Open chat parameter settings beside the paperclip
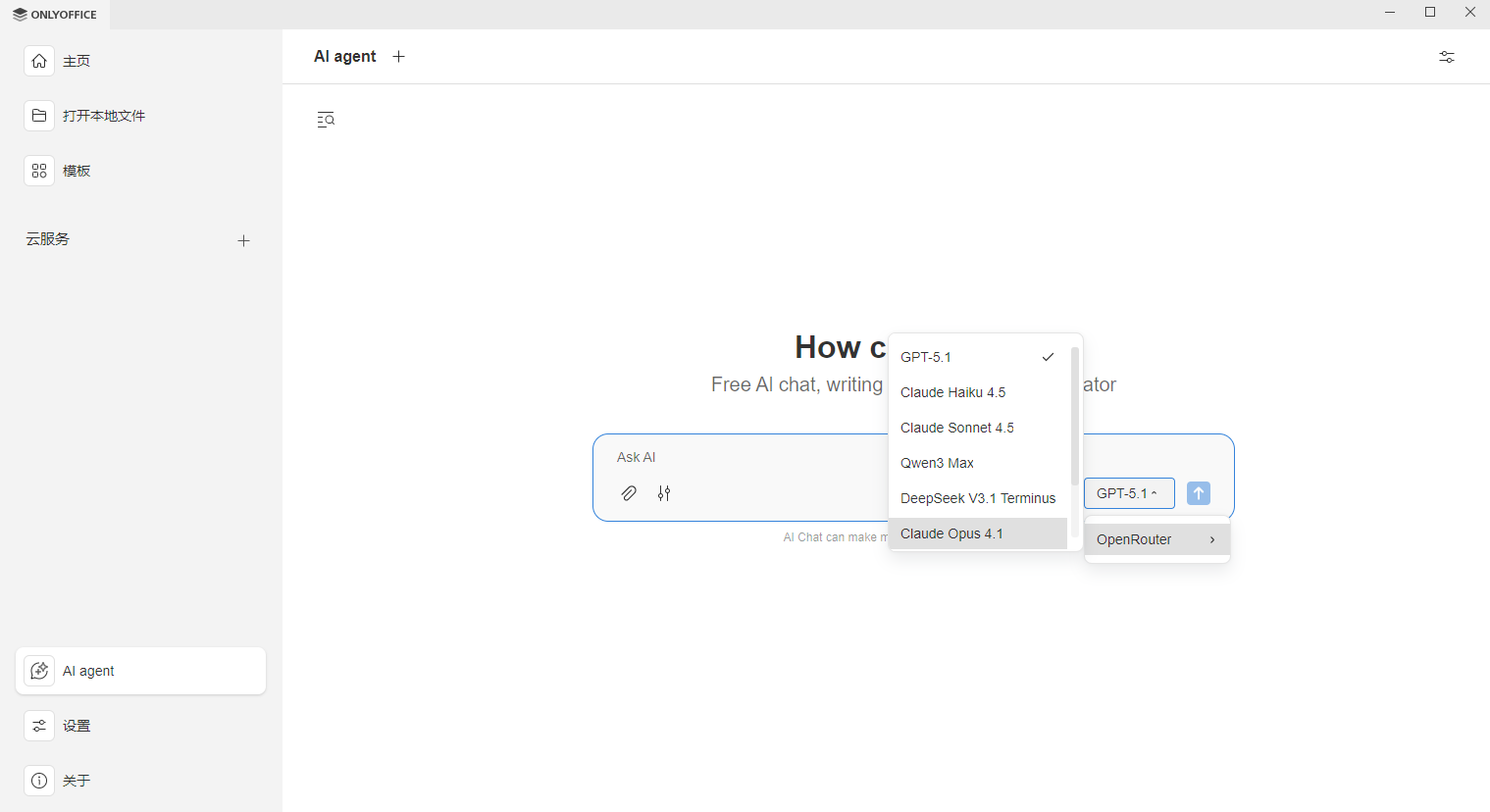Screen dimensions: 1490x812 [664, 493]
